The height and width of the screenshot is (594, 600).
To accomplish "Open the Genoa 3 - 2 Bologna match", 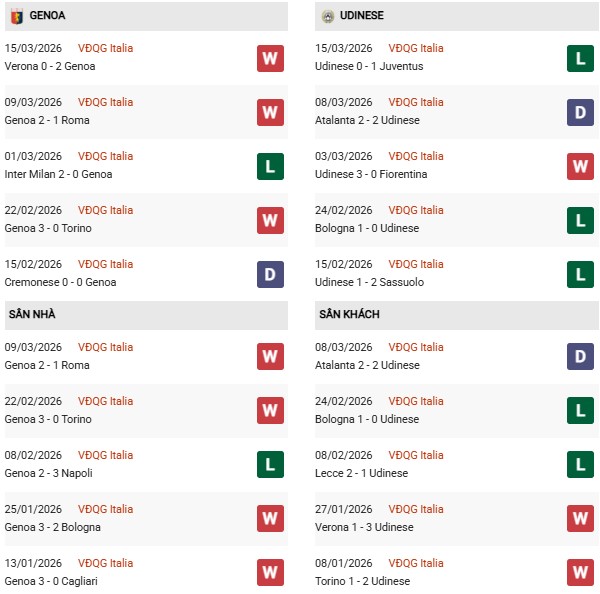I will coord(52,527).
